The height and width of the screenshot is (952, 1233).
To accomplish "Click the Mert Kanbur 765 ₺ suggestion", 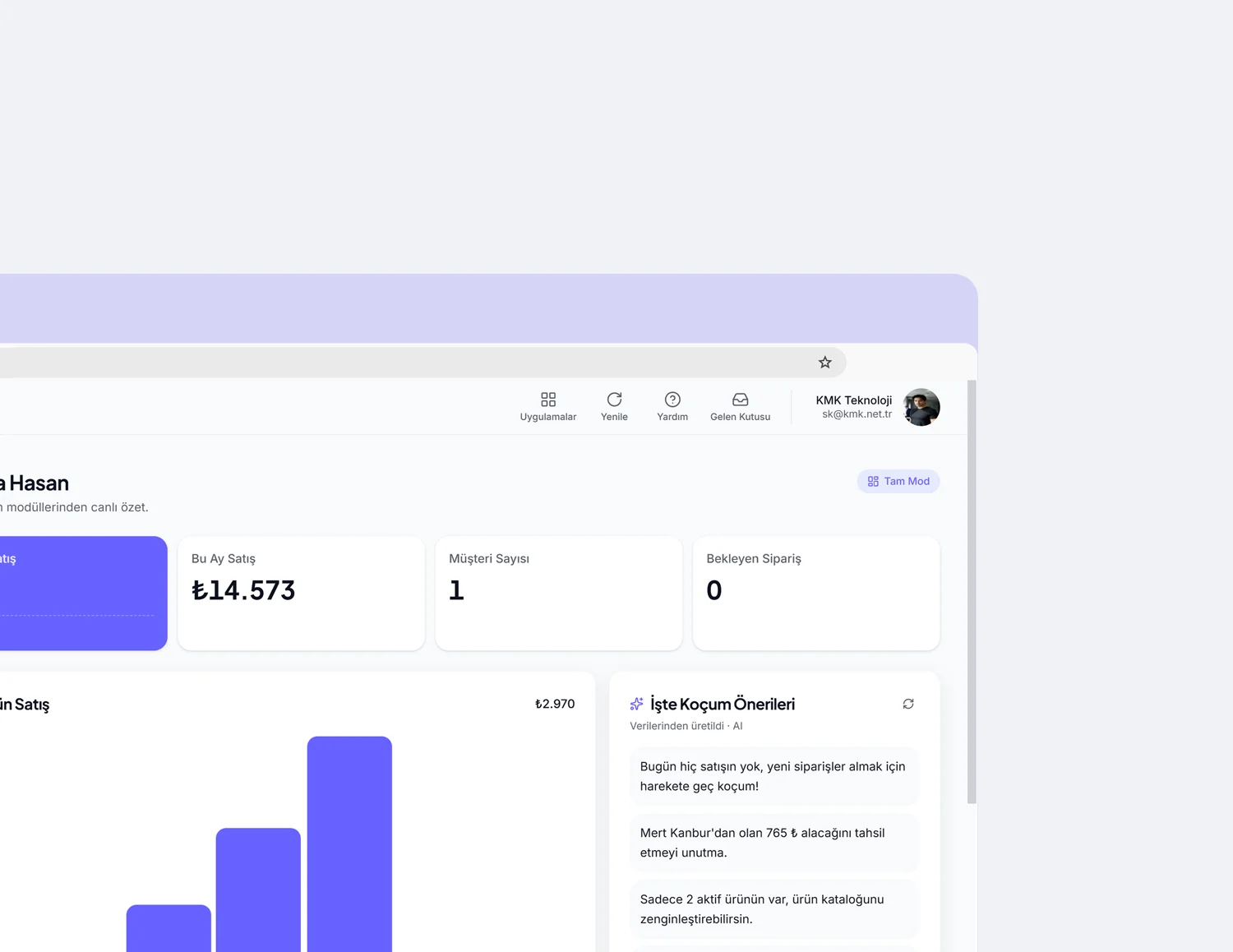I will point(774,843).
